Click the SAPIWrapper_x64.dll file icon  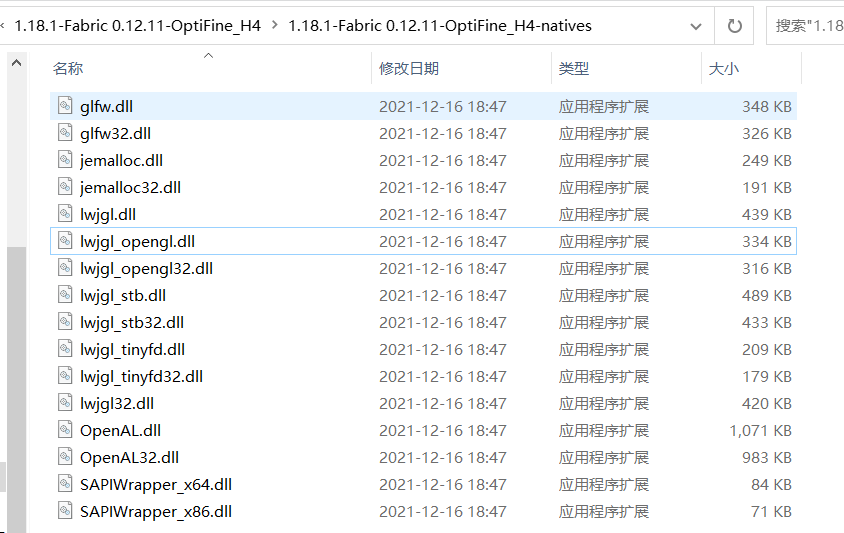65,483
